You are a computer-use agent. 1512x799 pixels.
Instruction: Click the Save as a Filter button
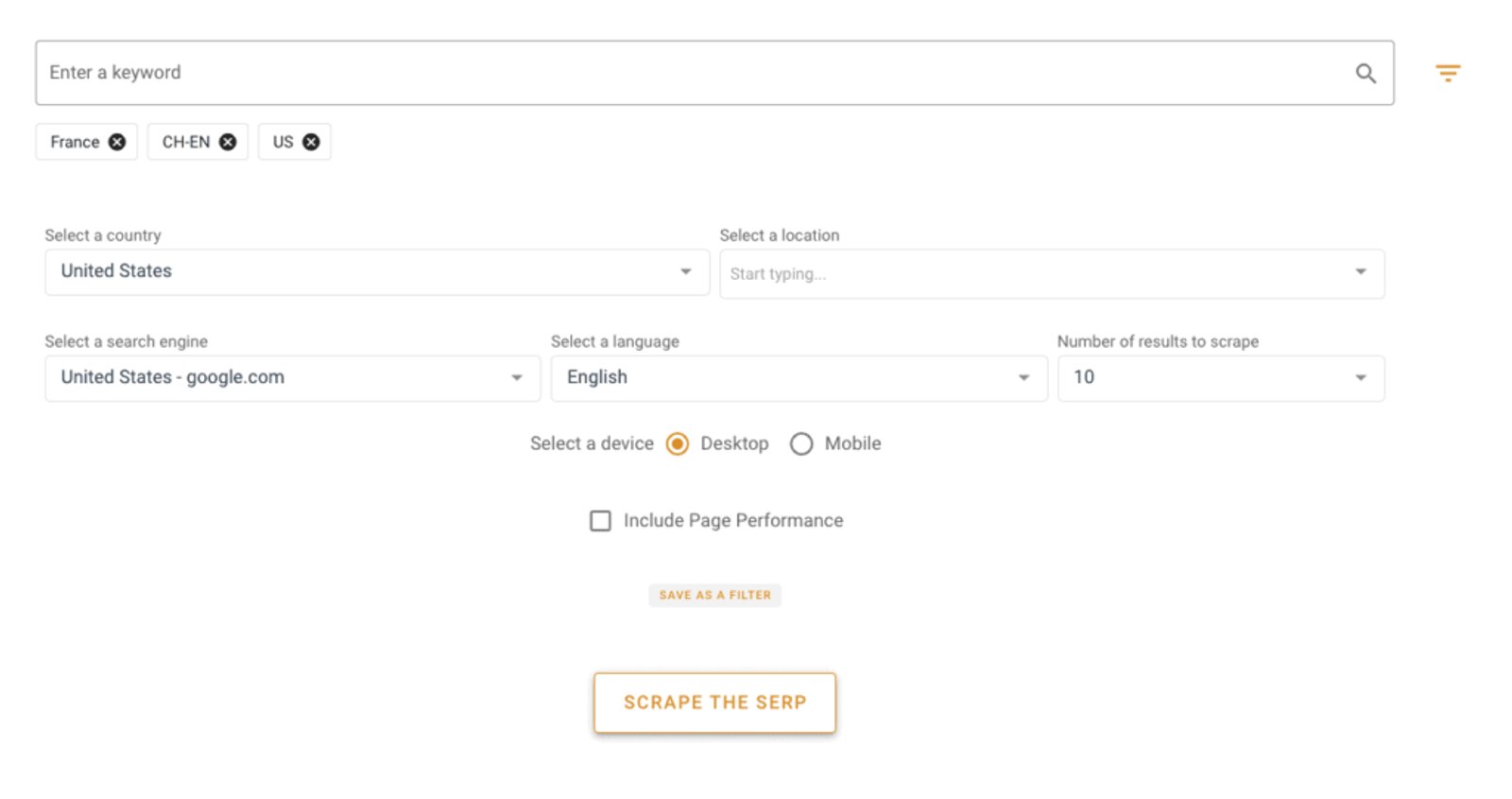tap(714, 595)
